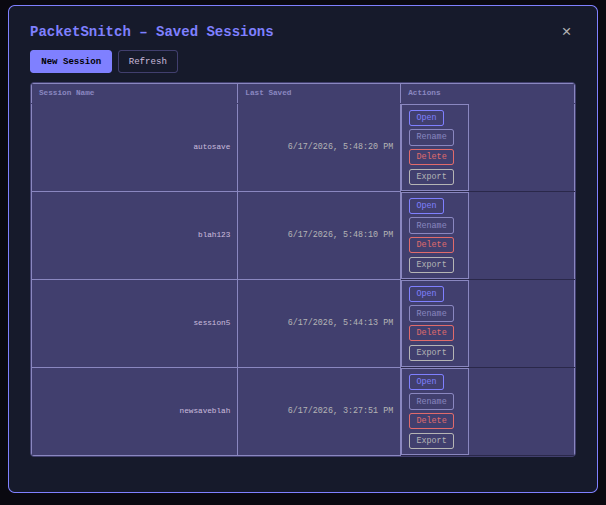Image resolution: width=606 pixels, height=505 pixels.
Task: Export the autosave session
Action: 431,177
